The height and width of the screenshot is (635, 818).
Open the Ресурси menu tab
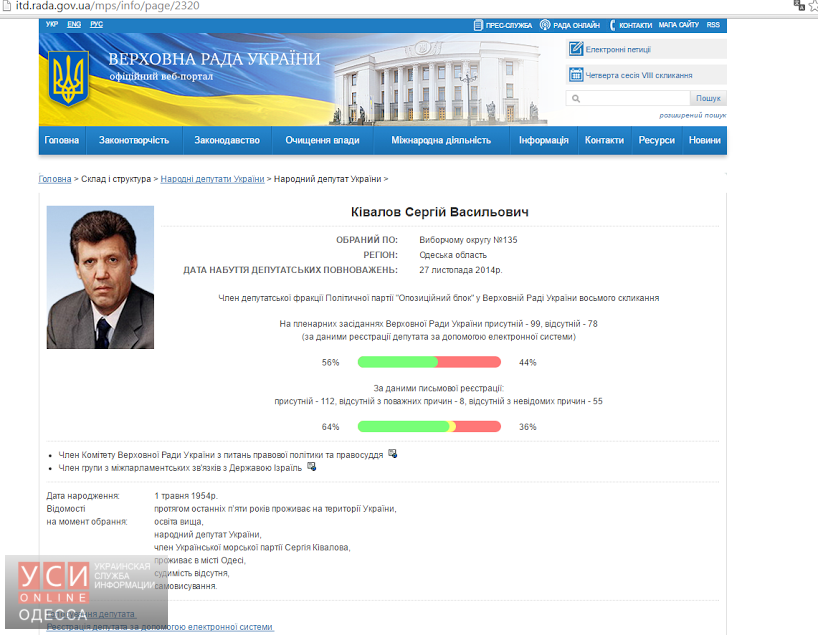pyautogui.click(x=657, y=140)
